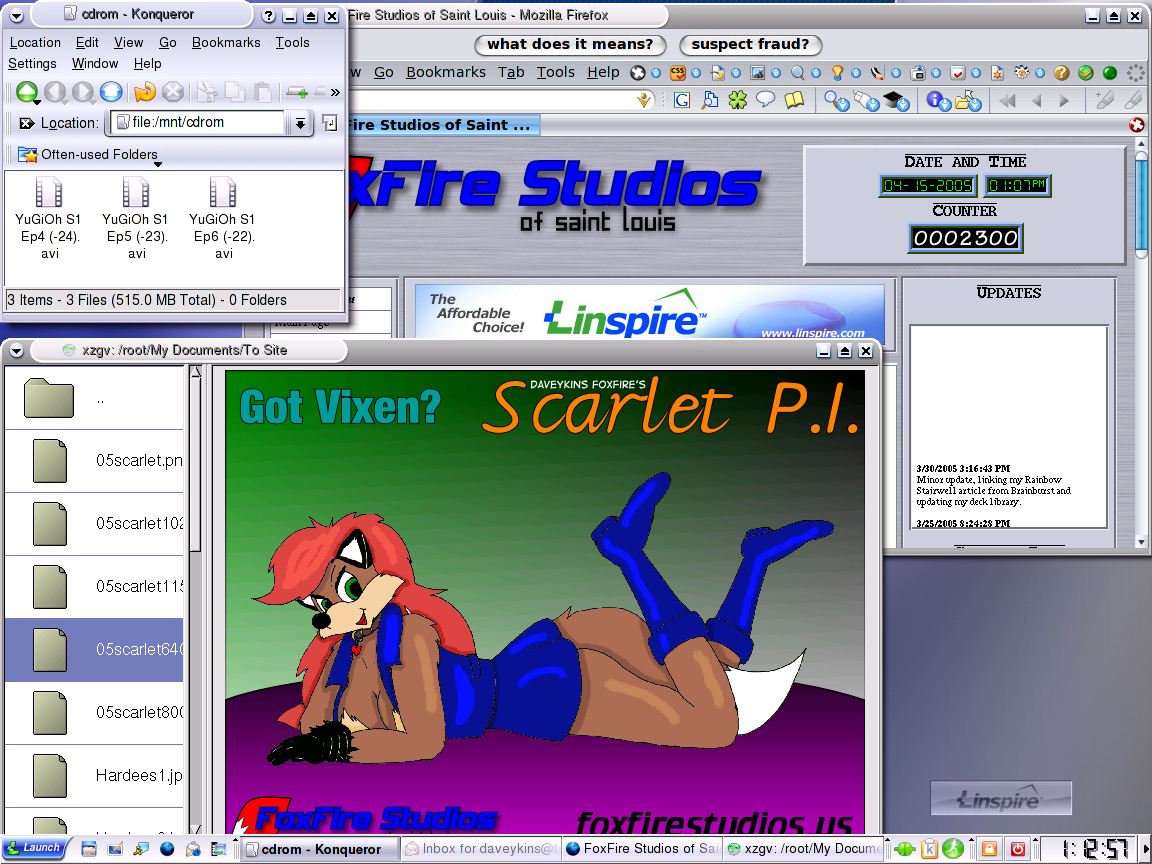Open the Konqueror window menu arrow in title bar
The width and height of the screenshot is (1152, 864).
[16, 15]
